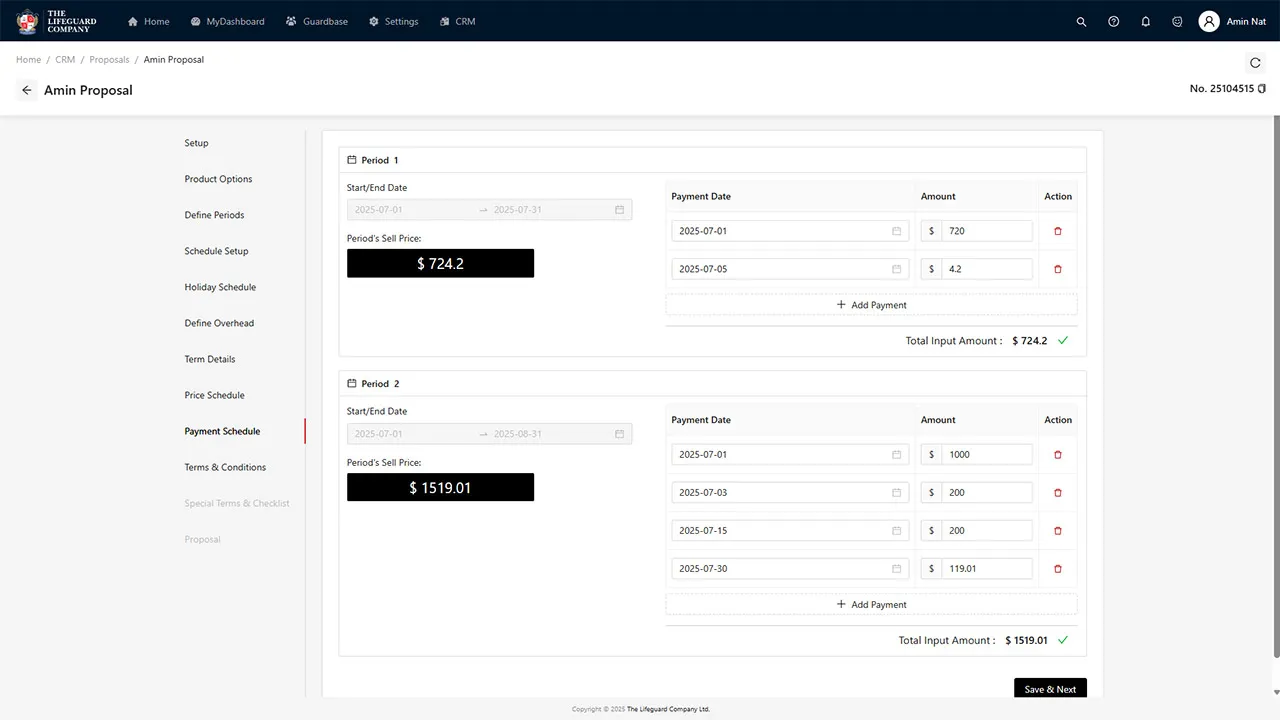Delete the 2025-07-30 payment row
The width and height of the screenshot is (1280, 720).
1058,569
